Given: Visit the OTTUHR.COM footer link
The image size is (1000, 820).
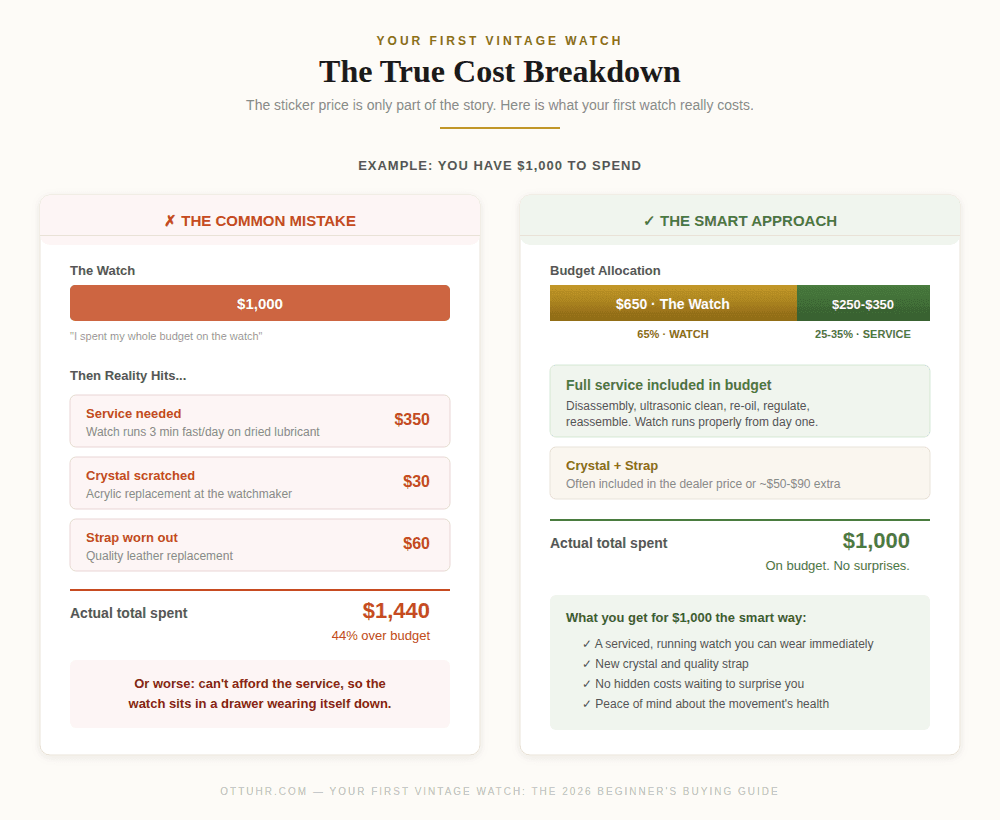Looking at the screenshot, I should tap(264, 791).
